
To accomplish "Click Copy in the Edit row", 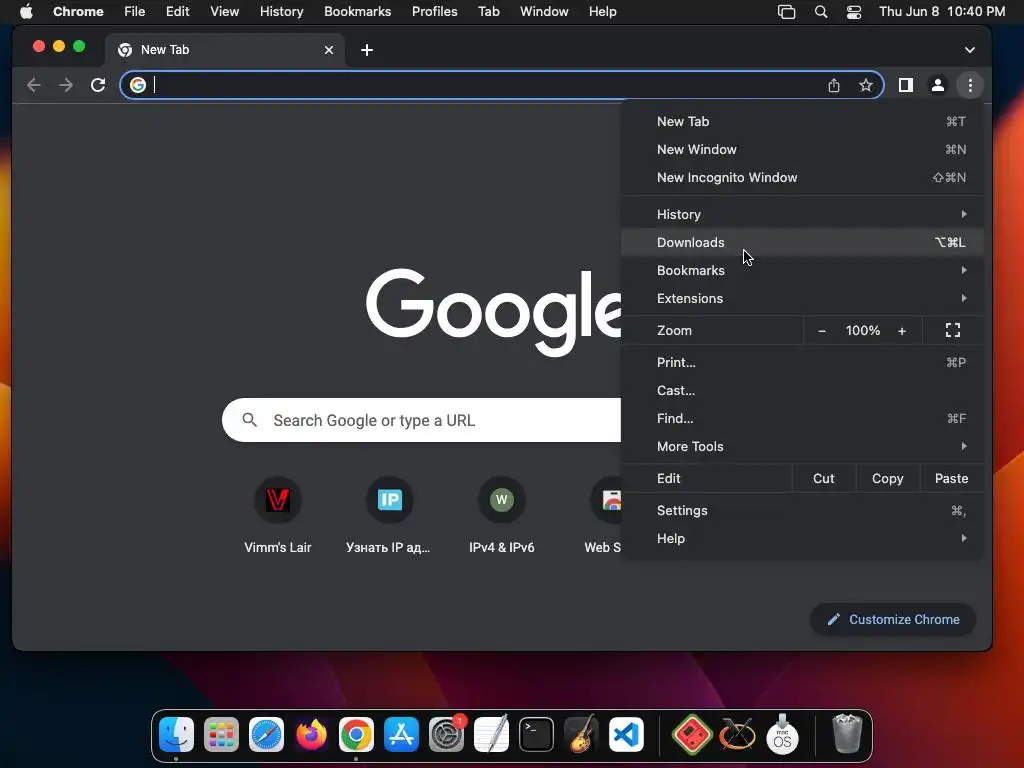I will (888, 479).
